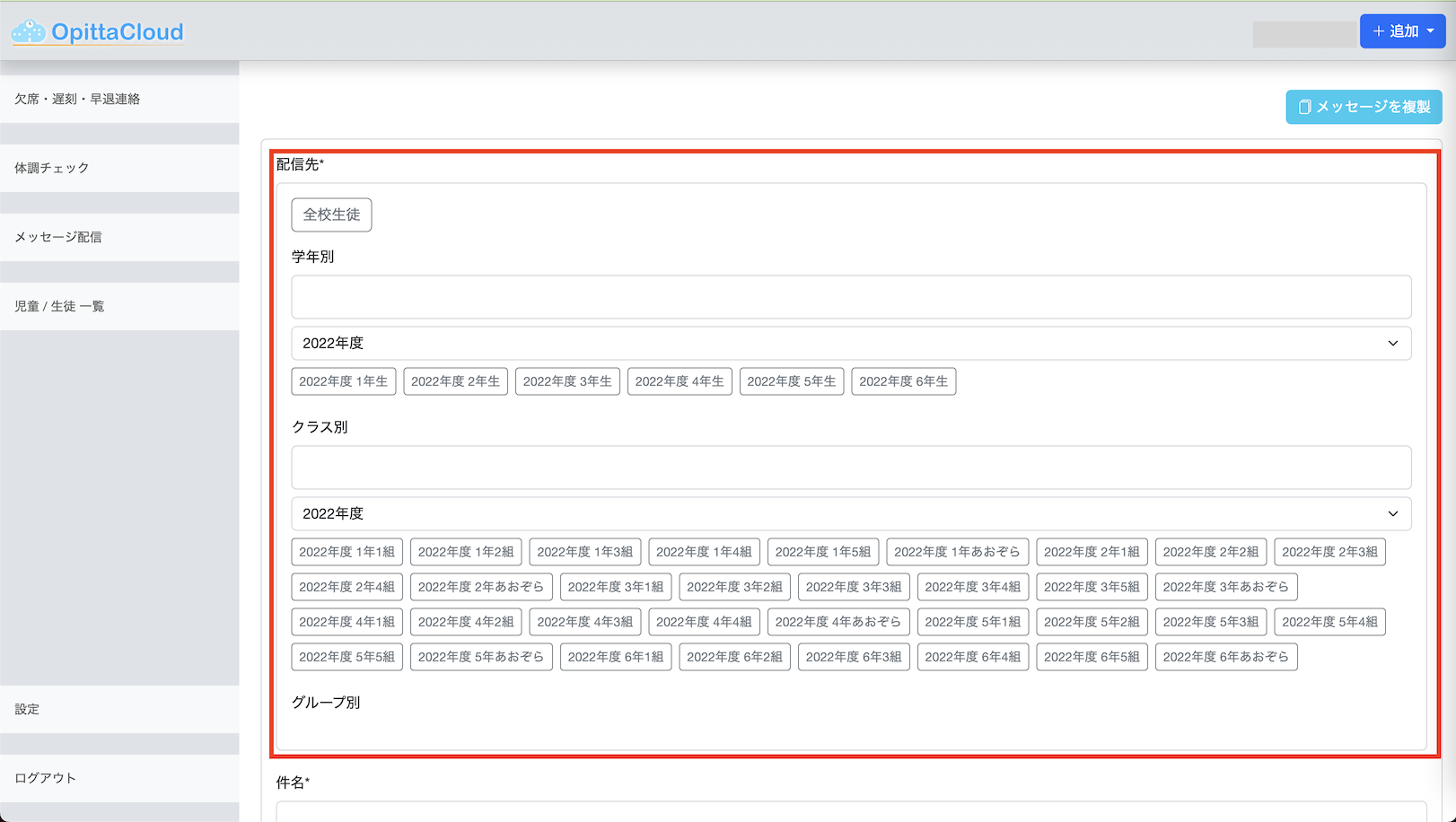
Task: Click the 件名 subject input field
Action: pos(851,812)
